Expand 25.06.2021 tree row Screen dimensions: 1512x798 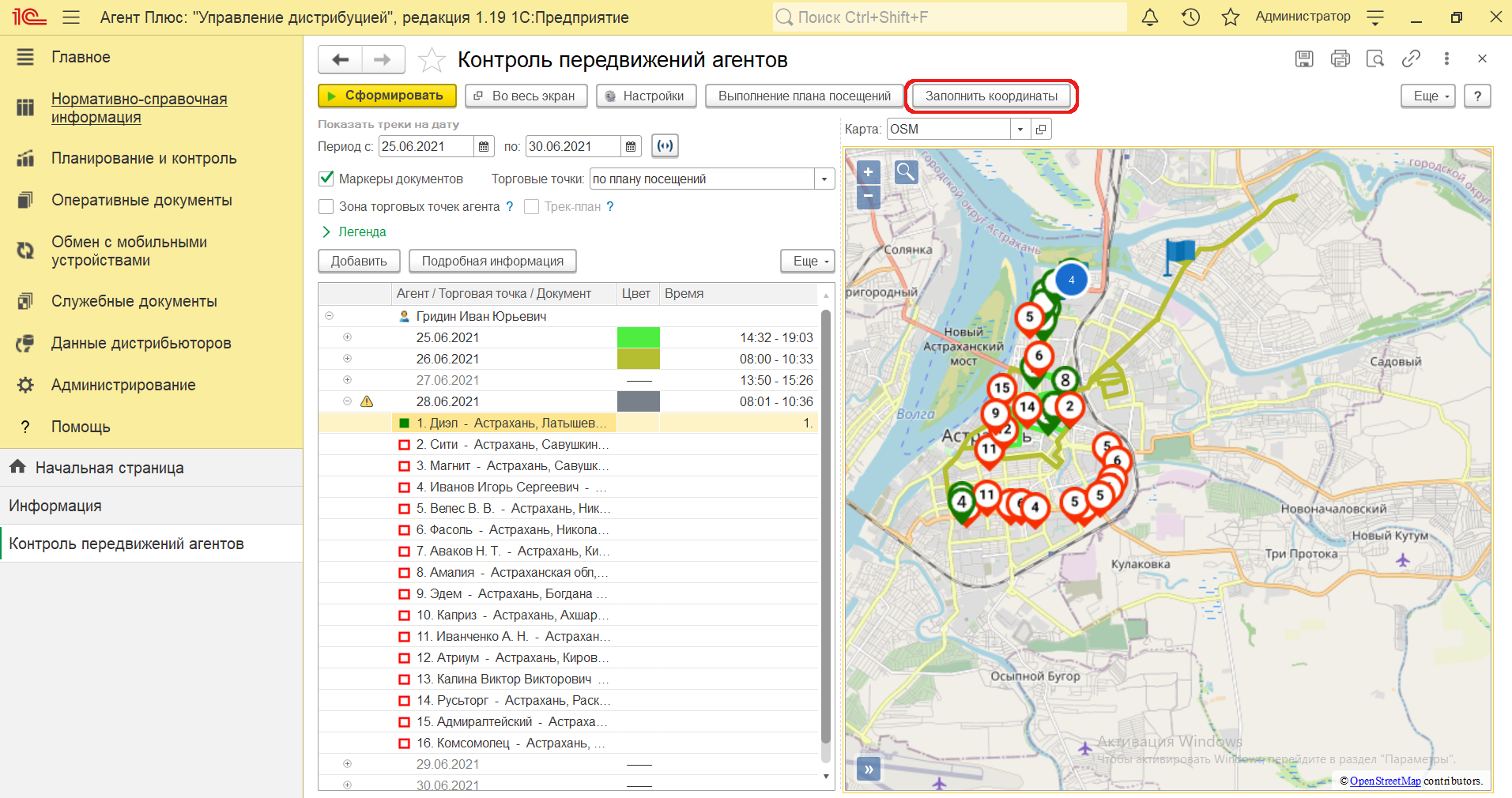(x=347, y=337)
